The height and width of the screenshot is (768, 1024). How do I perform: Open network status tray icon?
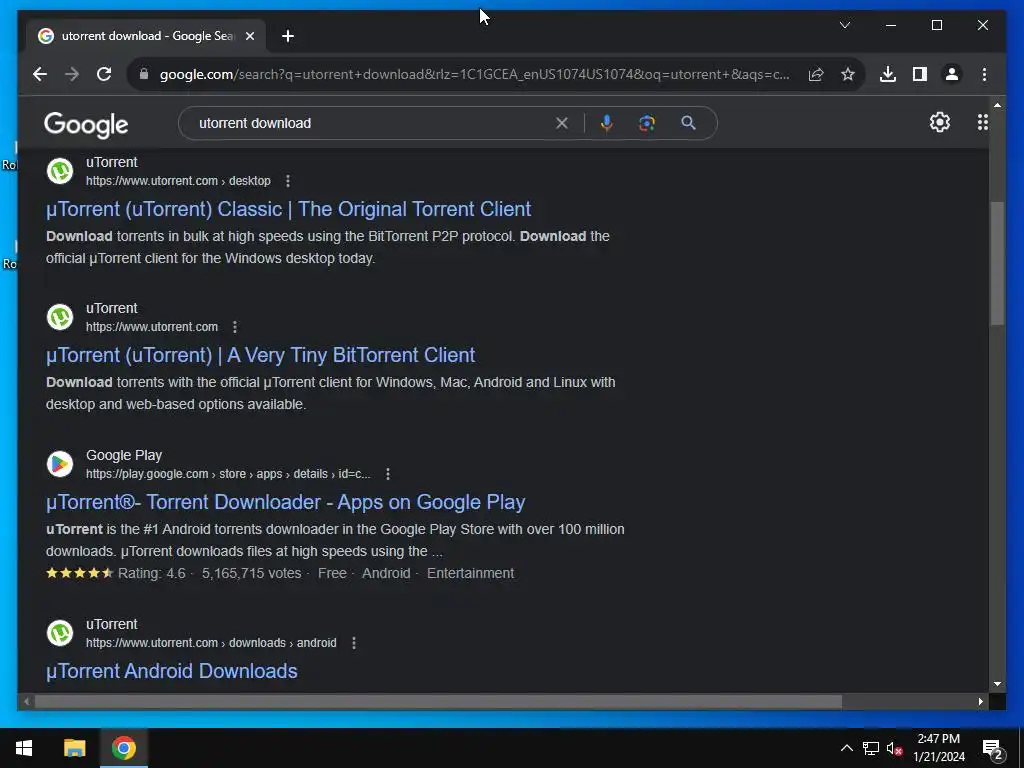[x=871, y=748]
